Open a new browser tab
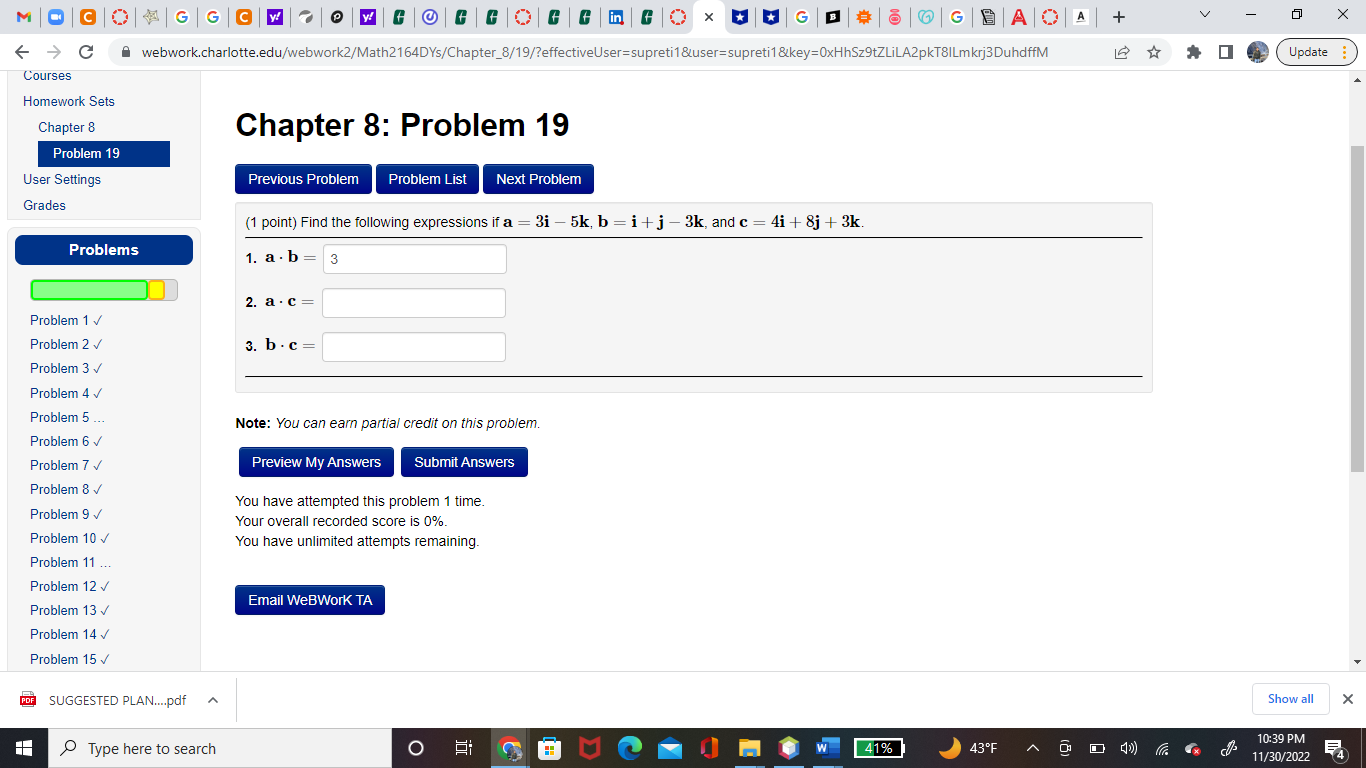The height and width of the screenshot is (768, 1366). coord(1119,17)
